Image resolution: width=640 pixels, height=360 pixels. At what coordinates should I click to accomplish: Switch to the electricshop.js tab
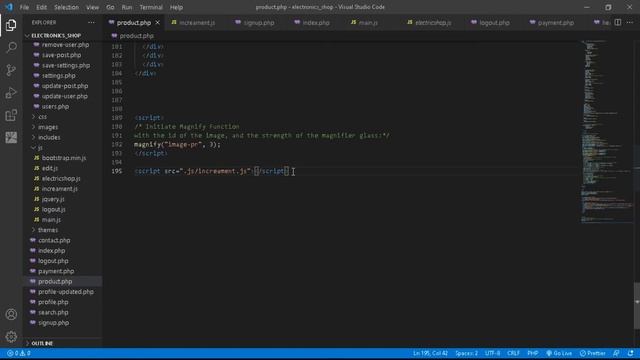pyautogui.click(x=433, y=23)
